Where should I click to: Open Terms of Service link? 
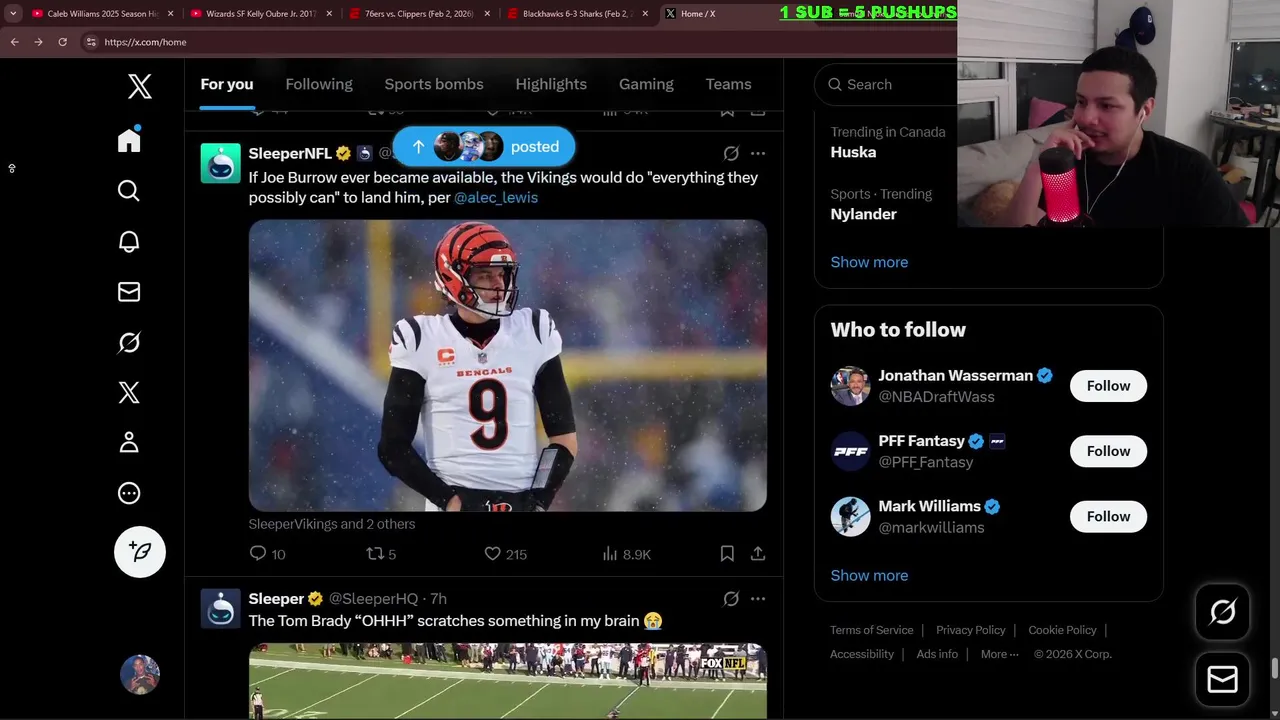tap(872, 630)
